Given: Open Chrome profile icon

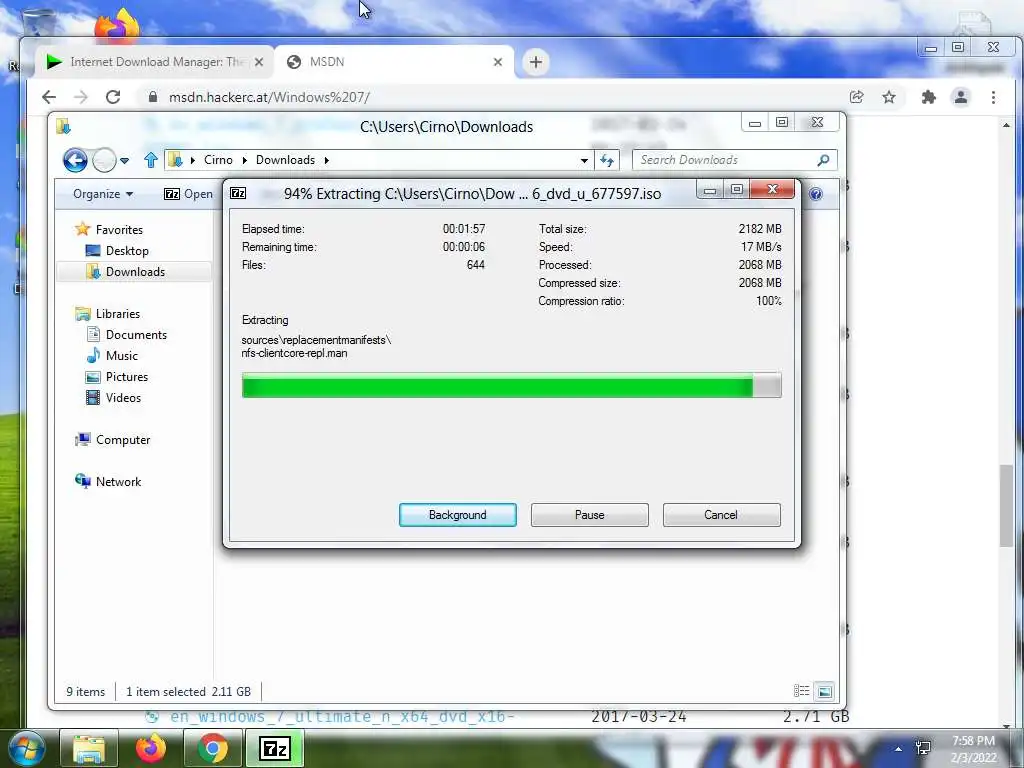Looking at the screenshot, I should (961, 97).
